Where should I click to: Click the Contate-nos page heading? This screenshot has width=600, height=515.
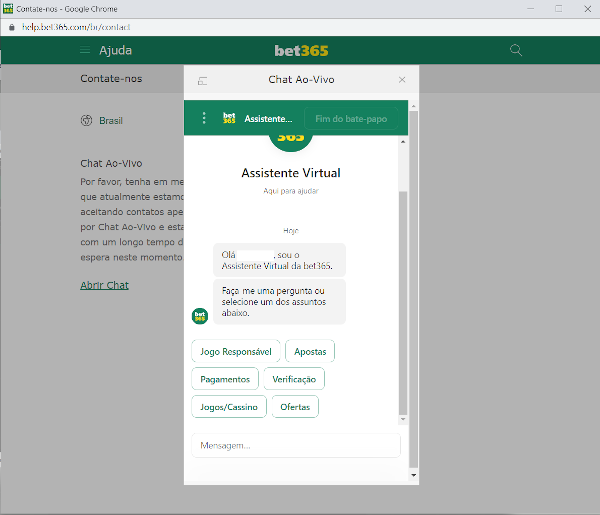point(111,78)
